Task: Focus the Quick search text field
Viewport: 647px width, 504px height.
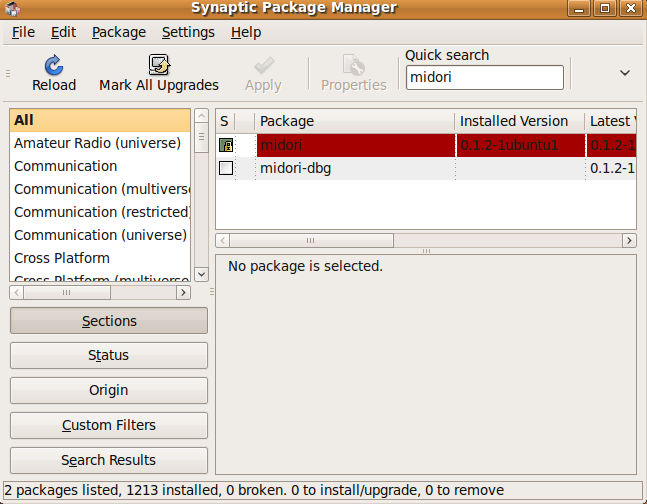Action: pyautogui.click(x=484, y=77)
